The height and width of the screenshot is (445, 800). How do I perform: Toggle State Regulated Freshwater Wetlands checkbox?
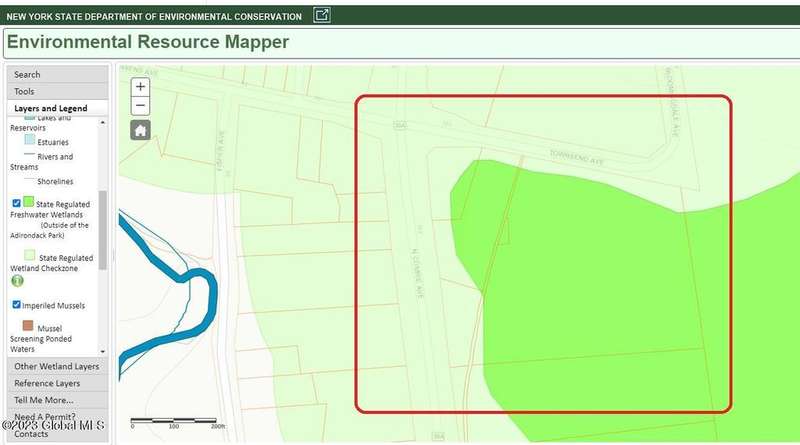(16, 203)
